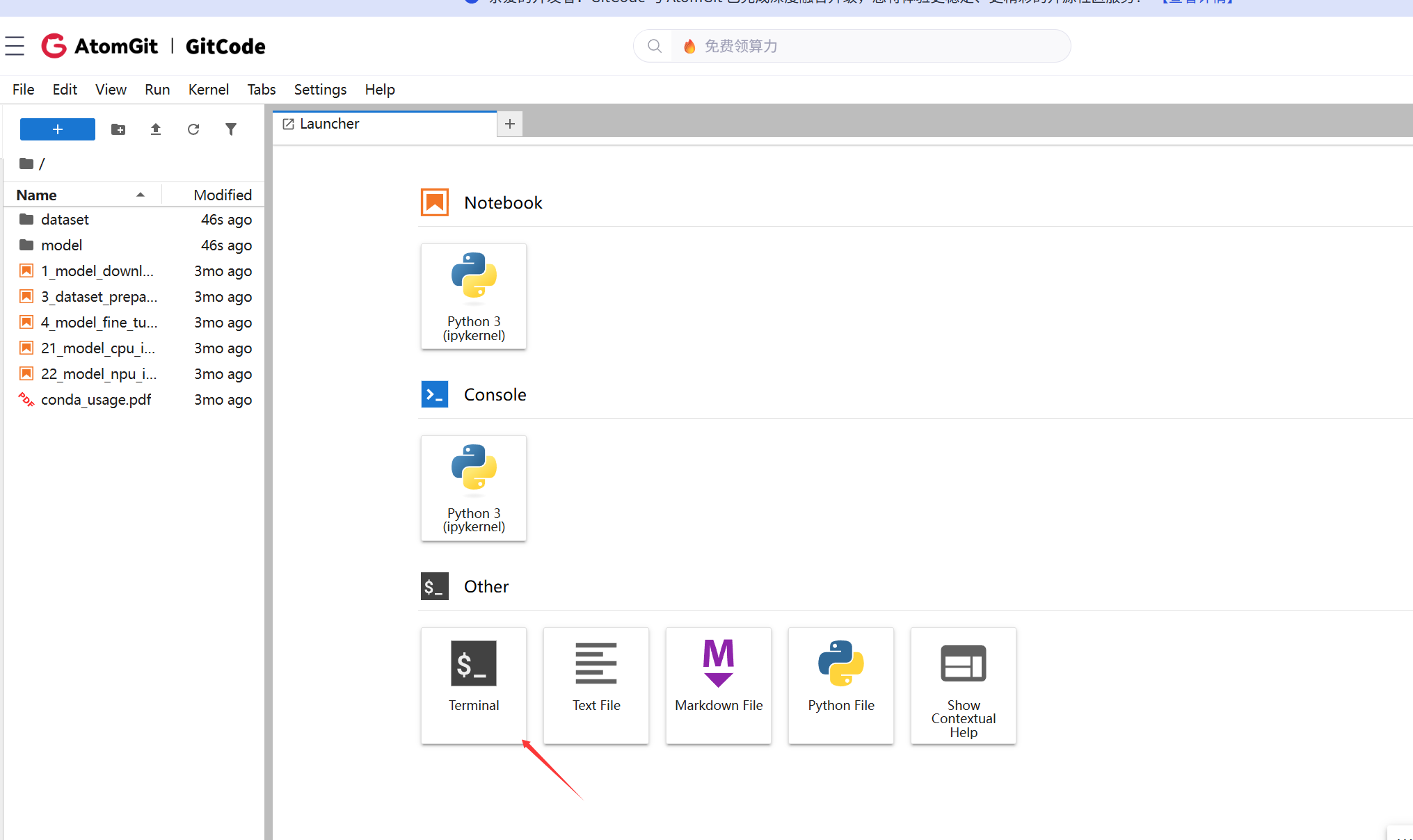
Task: Open Show Contextual Help card
Action: tap(963, 684)
